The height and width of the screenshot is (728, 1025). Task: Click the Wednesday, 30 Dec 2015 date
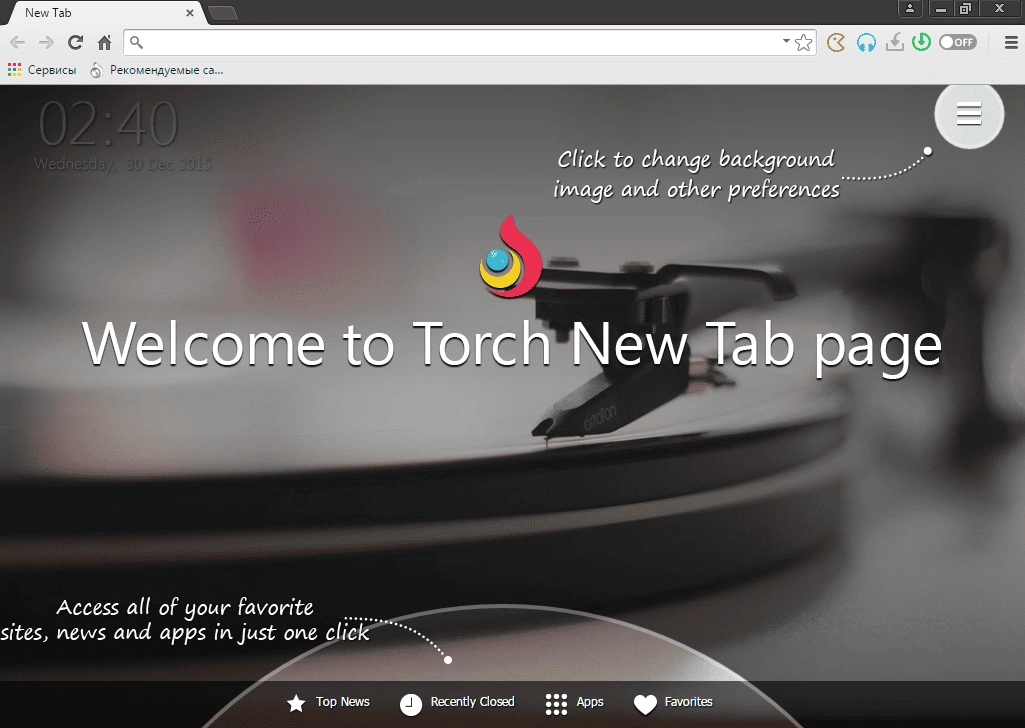click(x=123, y=163)
